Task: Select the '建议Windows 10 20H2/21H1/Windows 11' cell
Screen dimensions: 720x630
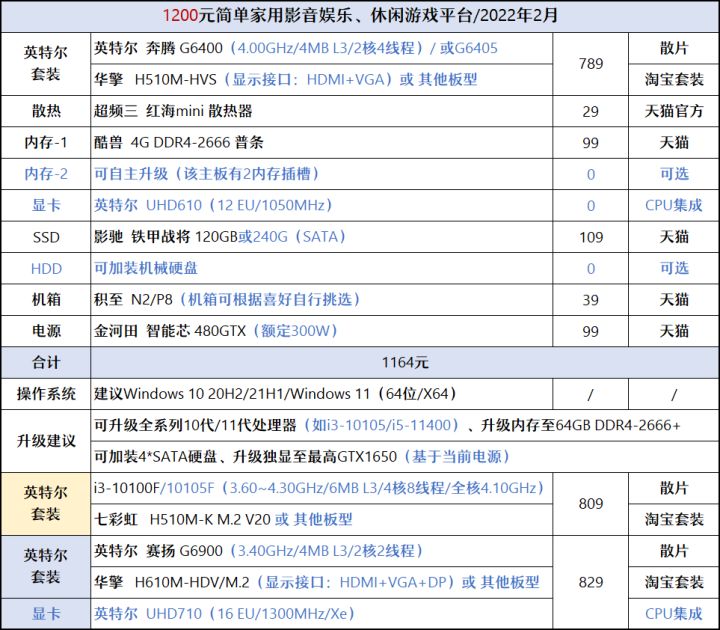Action: point(321,394)
